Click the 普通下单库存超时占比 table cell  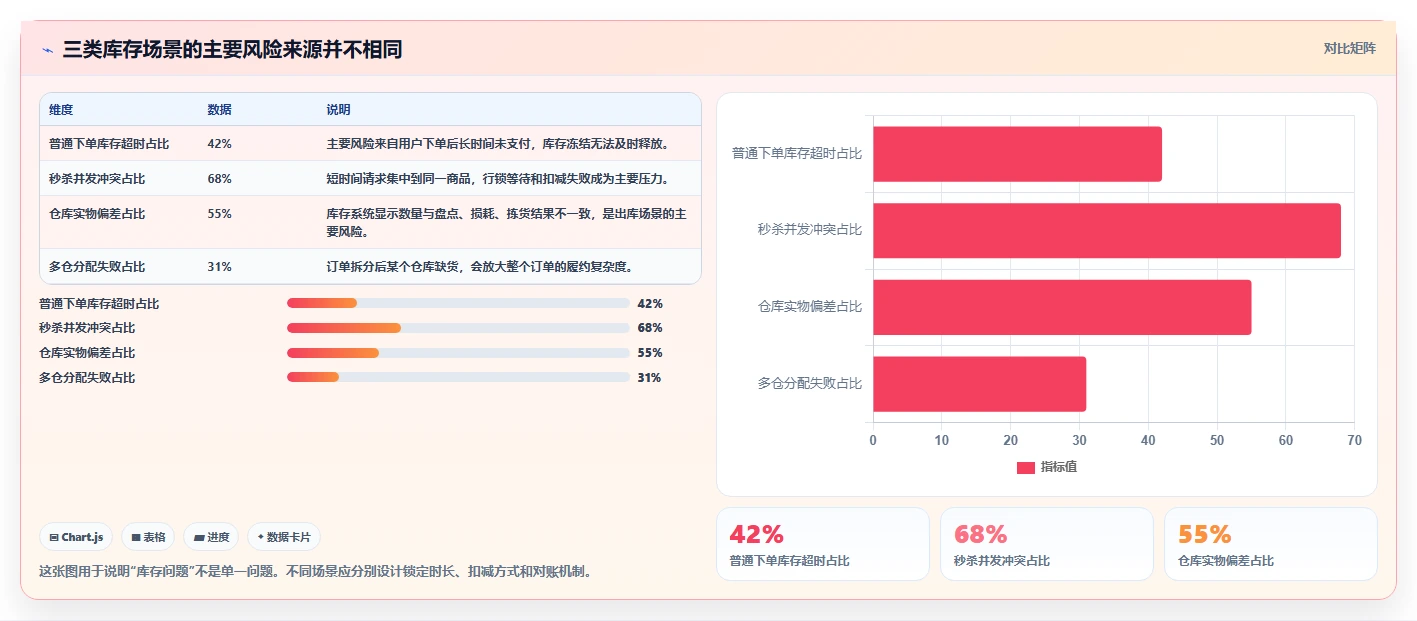click(x=109, y=144)
